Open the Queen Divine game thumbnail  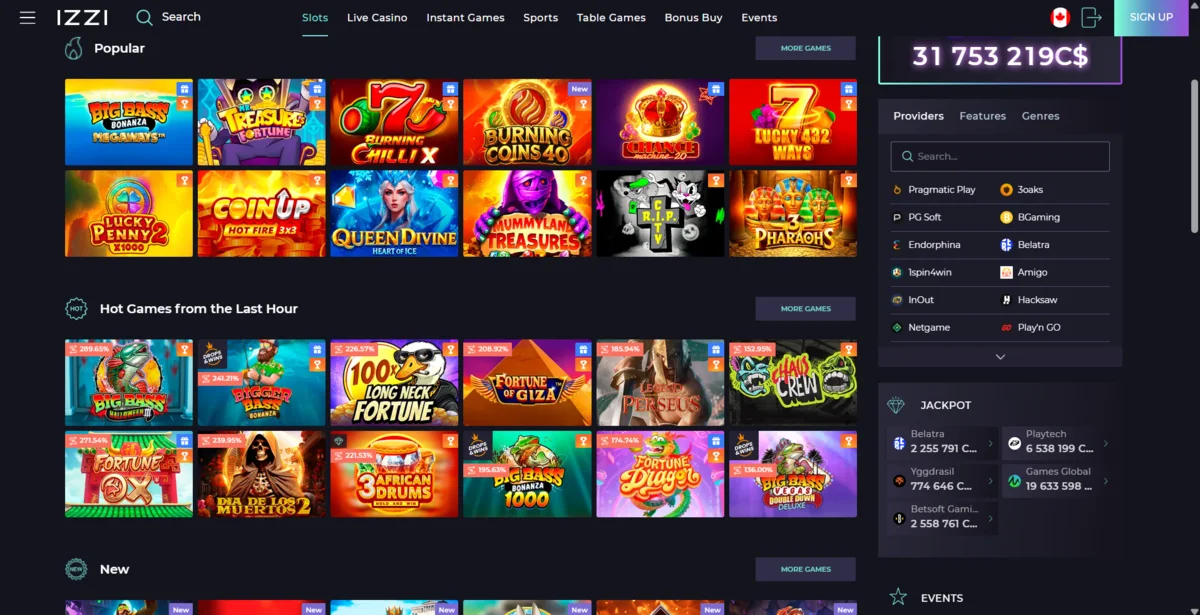[x=394, y=213]
